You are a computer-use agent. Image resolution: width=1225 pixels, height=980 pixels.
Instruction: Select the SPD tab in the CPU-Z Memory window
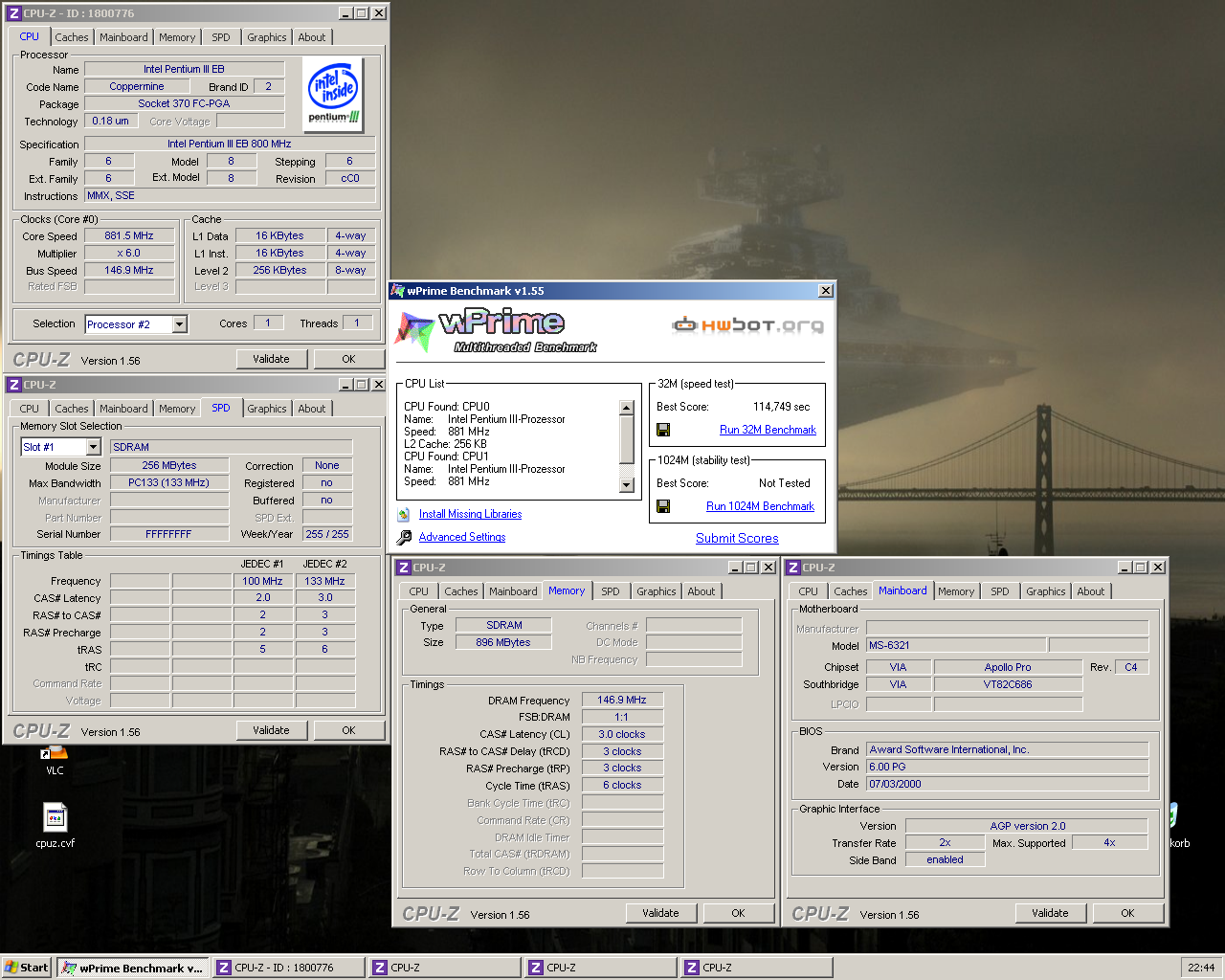611,591
